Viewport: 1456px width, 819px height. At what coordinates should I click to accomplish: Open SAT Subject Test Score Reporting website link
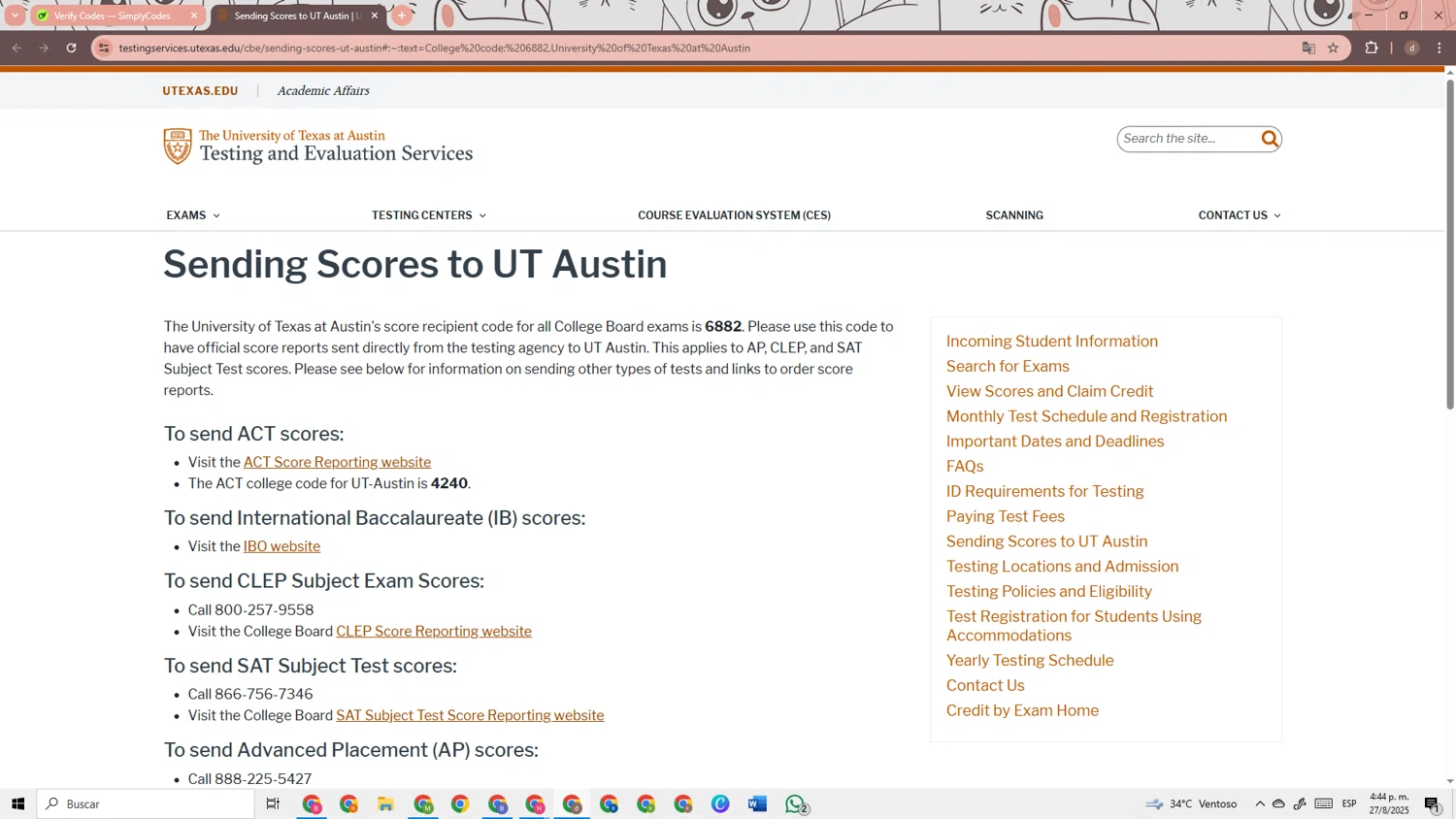click(470, 715)
